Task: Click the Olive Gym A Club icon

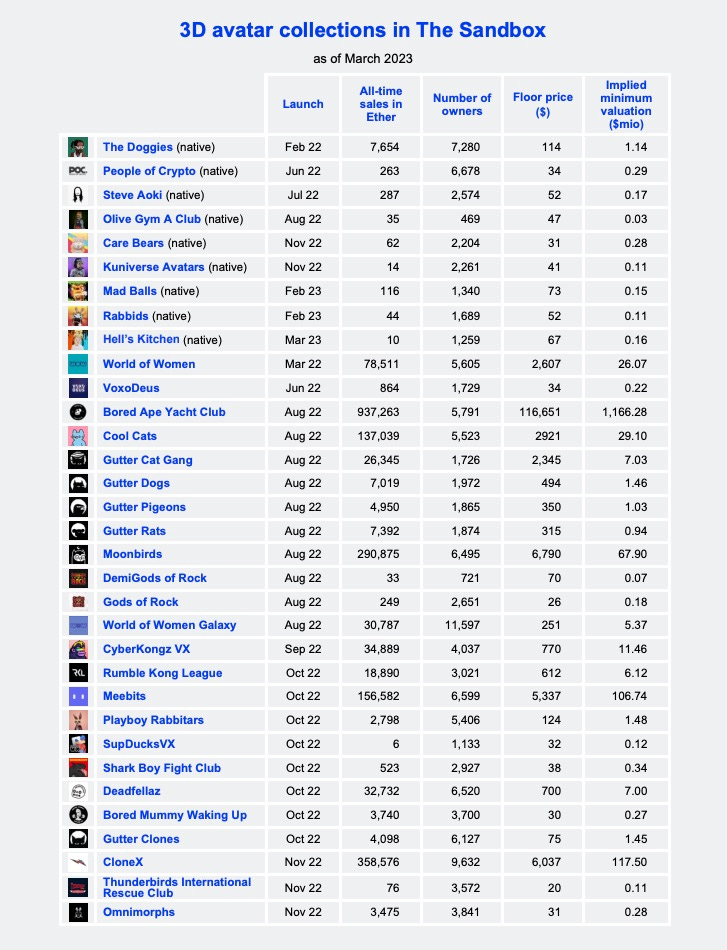Action: click(78, 219)
